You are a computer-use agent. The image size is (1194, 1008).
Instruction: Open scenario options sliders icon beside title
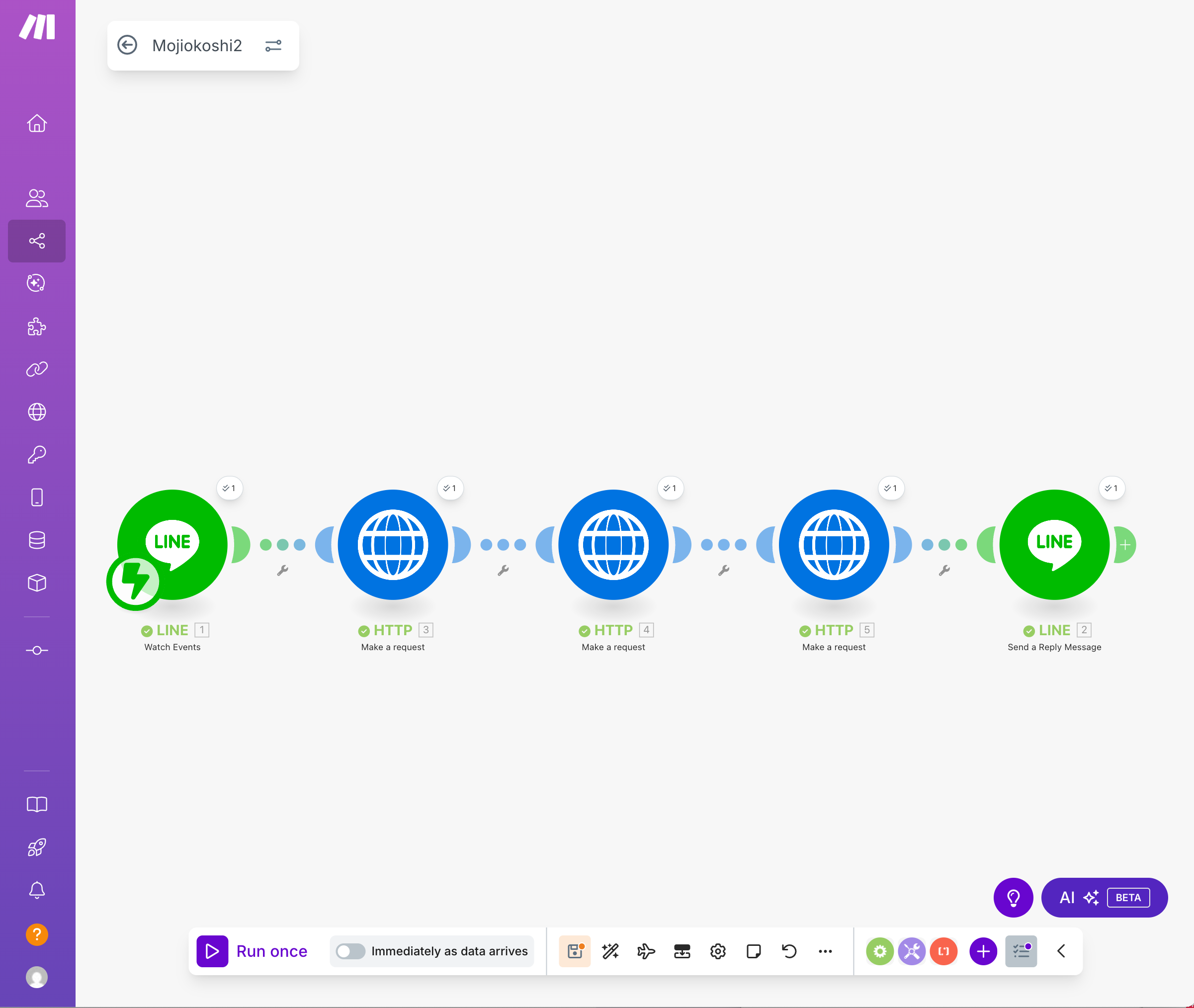273,45
